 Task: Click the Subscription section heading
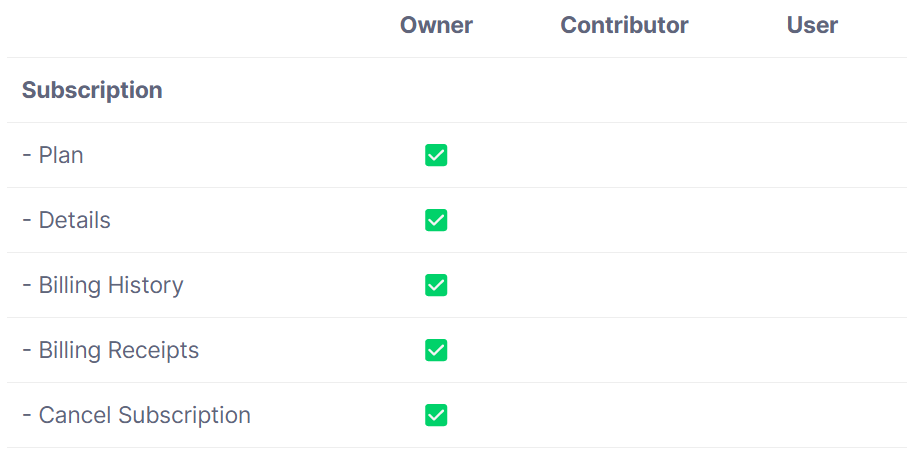[92, 90]
